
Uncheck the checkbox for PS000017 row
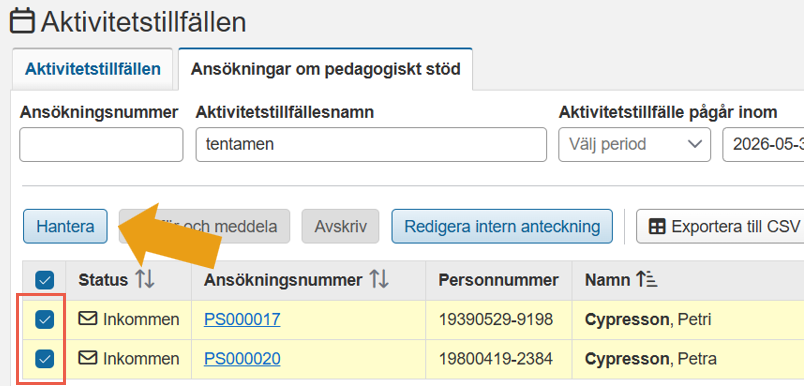[x=44, y=320]
